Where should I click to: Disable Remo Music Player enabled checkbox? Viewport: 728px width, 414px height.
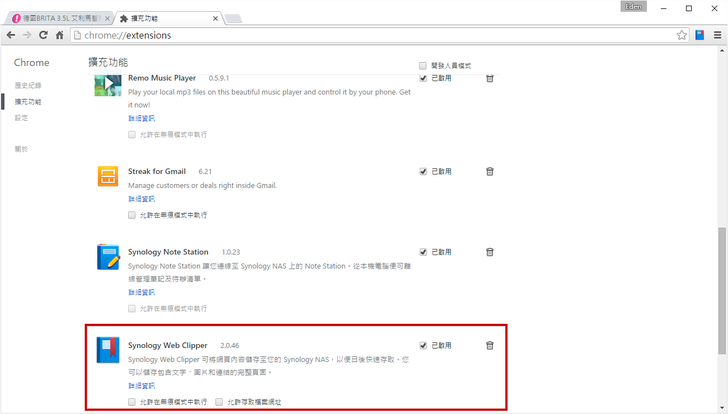tap(423, 78)
